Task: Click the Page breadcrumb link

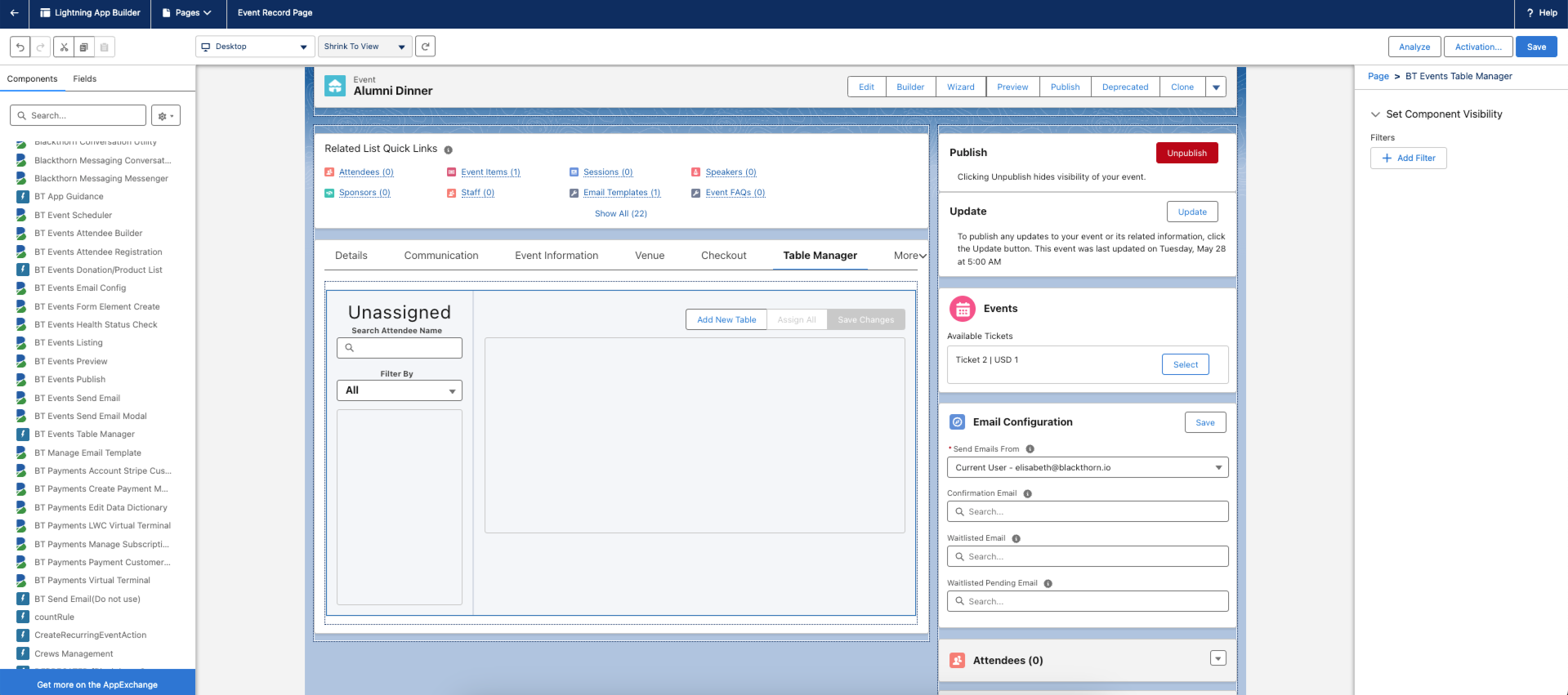Action: pyautogui.click(x=1378, y=76)
